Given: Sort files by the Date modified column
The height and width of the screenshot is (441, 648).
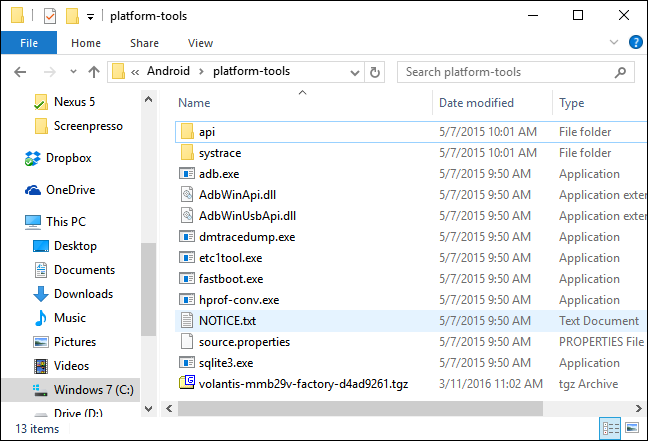Looking at the screenshot, I should [476, 103].
